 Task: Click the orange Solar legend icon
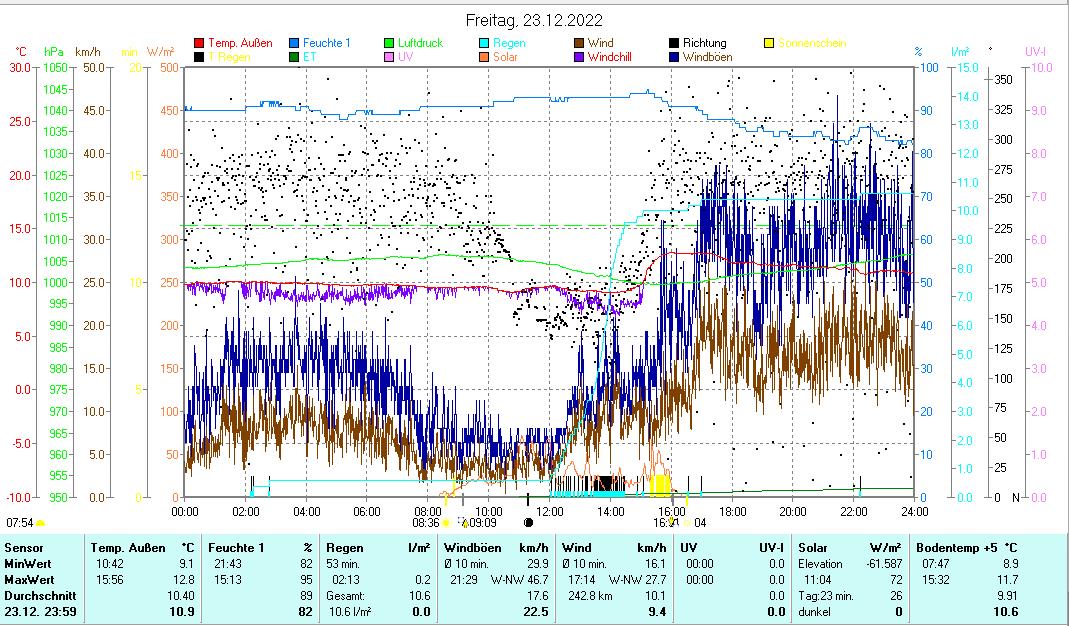tap(484, 58)
